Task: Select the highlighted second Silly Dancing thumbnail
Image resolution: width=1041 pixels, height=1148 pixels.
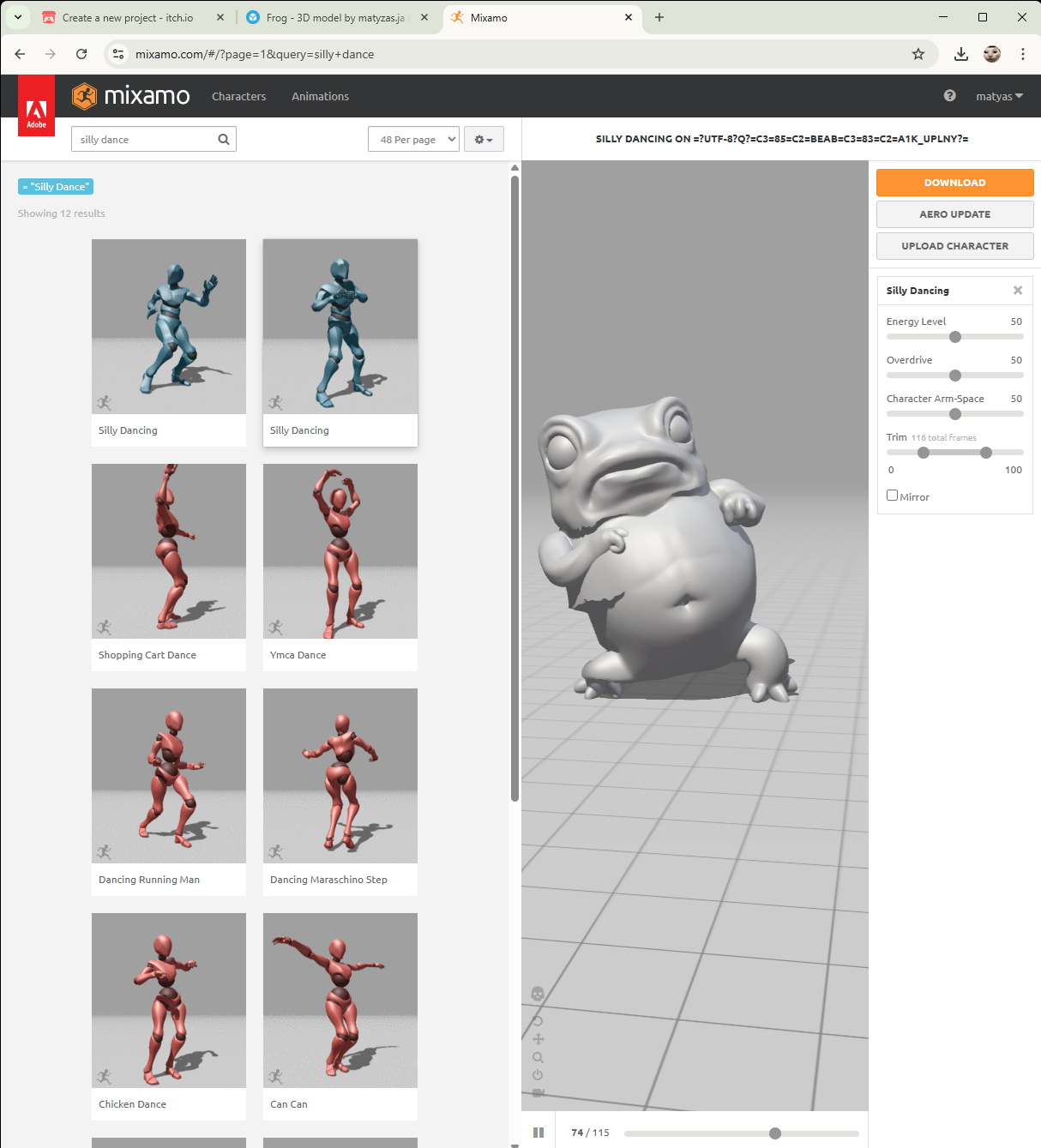Action: tap(340, 327)
